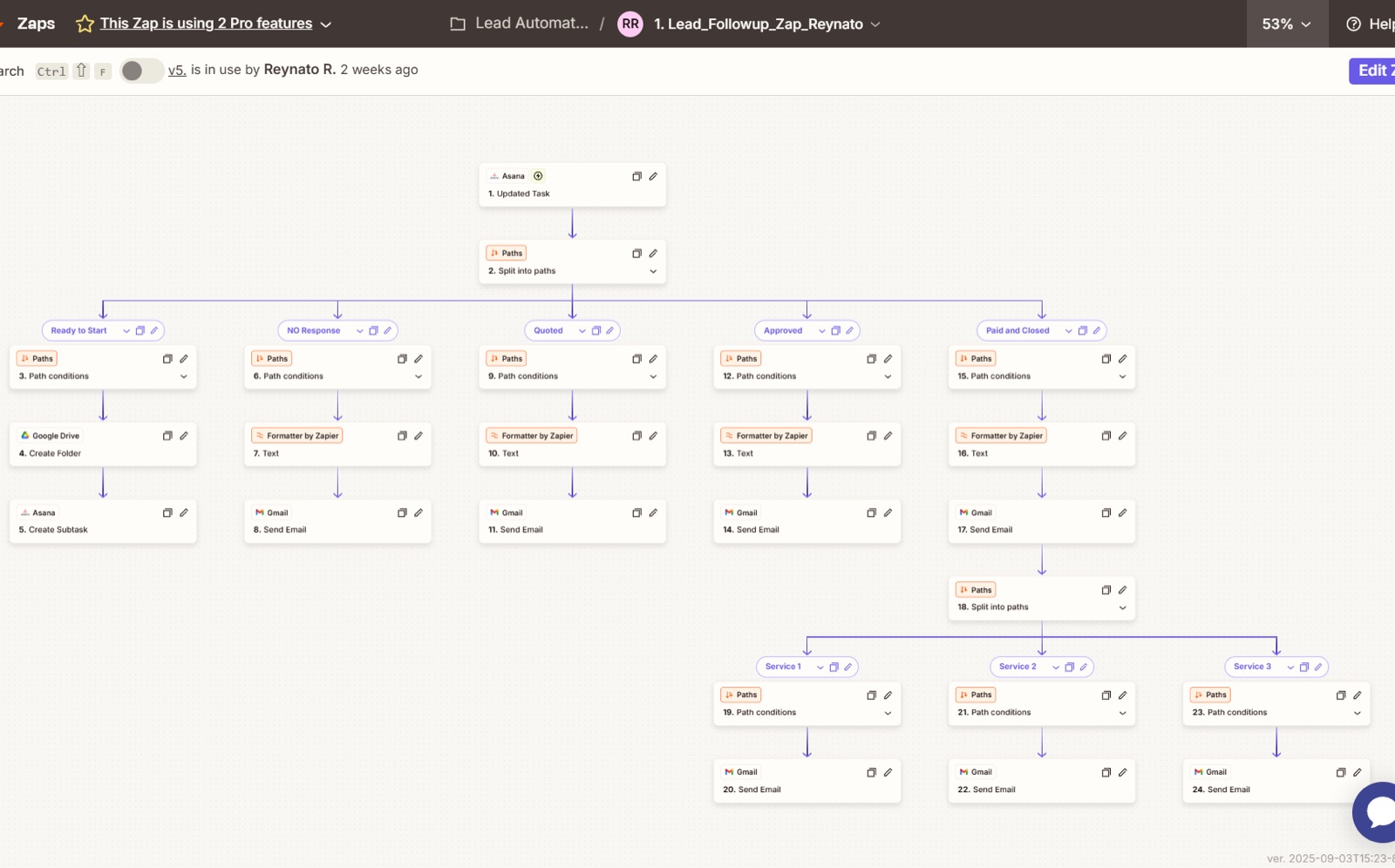1395x868 pixels.
Task: Open the Paid and Closed path dropdown
Action: click(x=1069, y=330)
